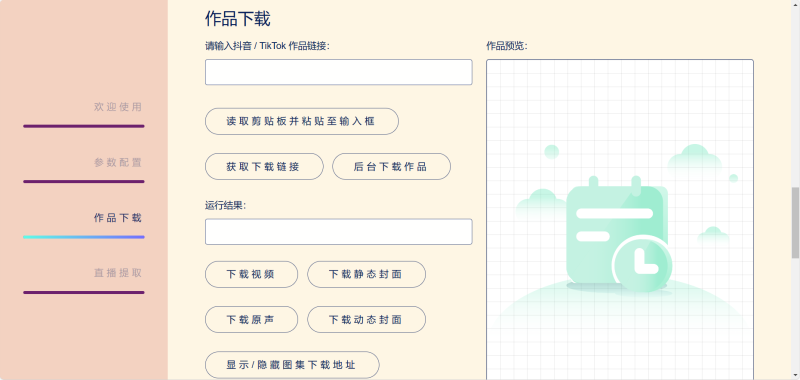Click 读取剪贴板并粘贴至输入框 button
This screenshot has width=800, height=380.
click(302, 121)
